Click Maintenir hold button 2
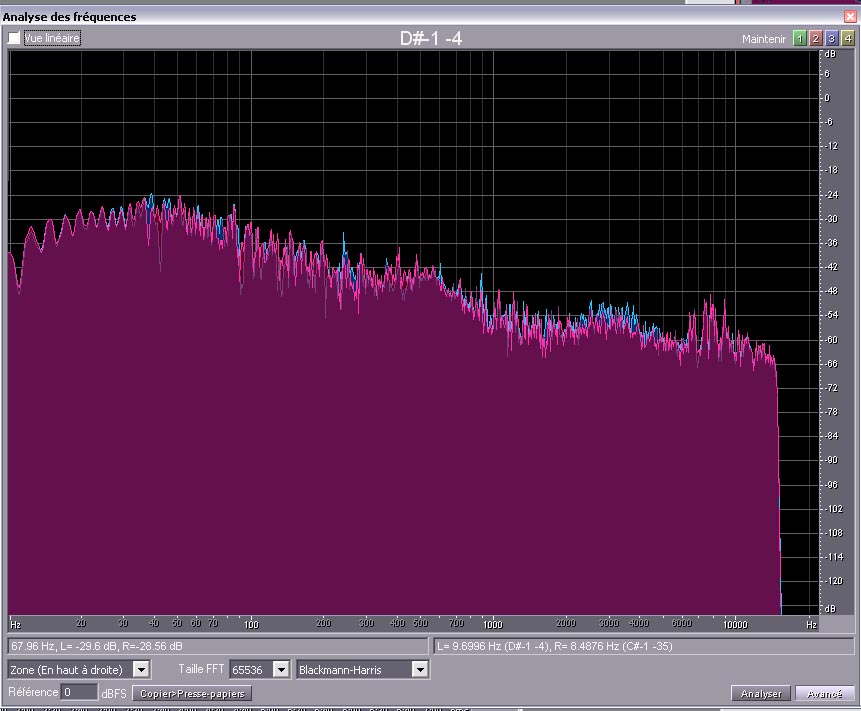 [x=815, y=38]
